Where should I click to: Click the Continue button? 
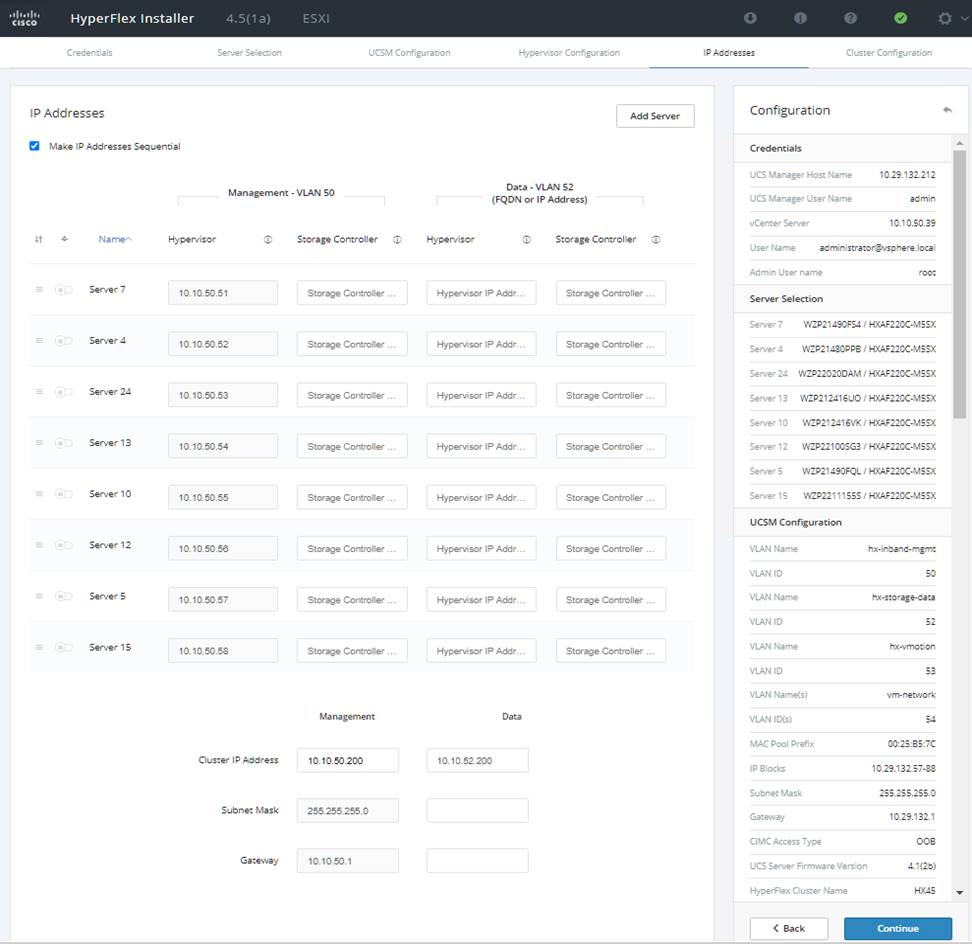coord(898,928)
